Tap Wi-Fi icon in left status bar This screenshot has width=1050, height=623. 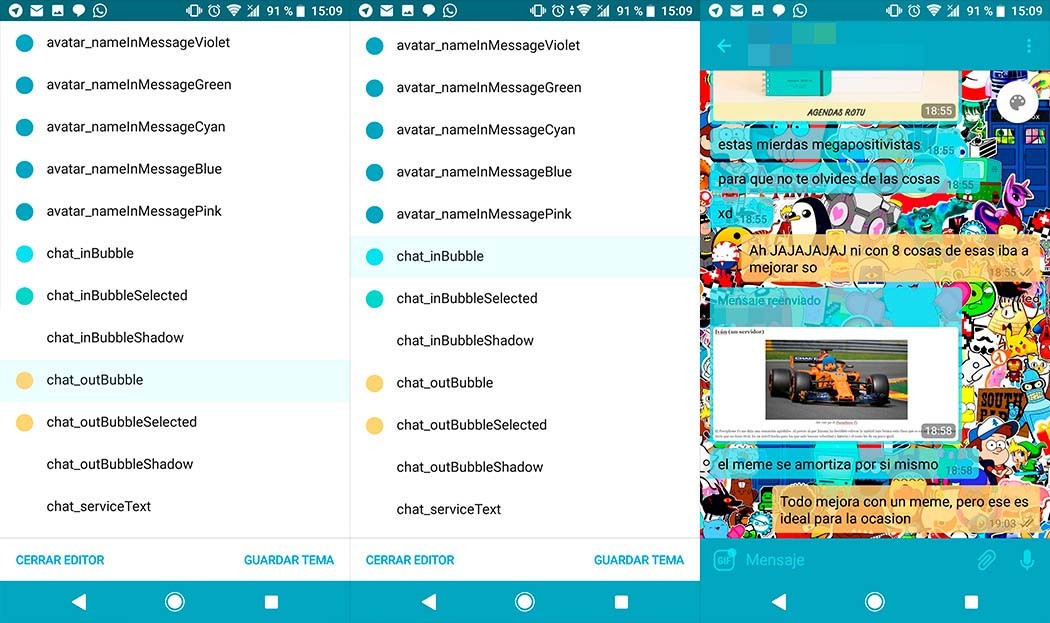[x=233, y=10]
